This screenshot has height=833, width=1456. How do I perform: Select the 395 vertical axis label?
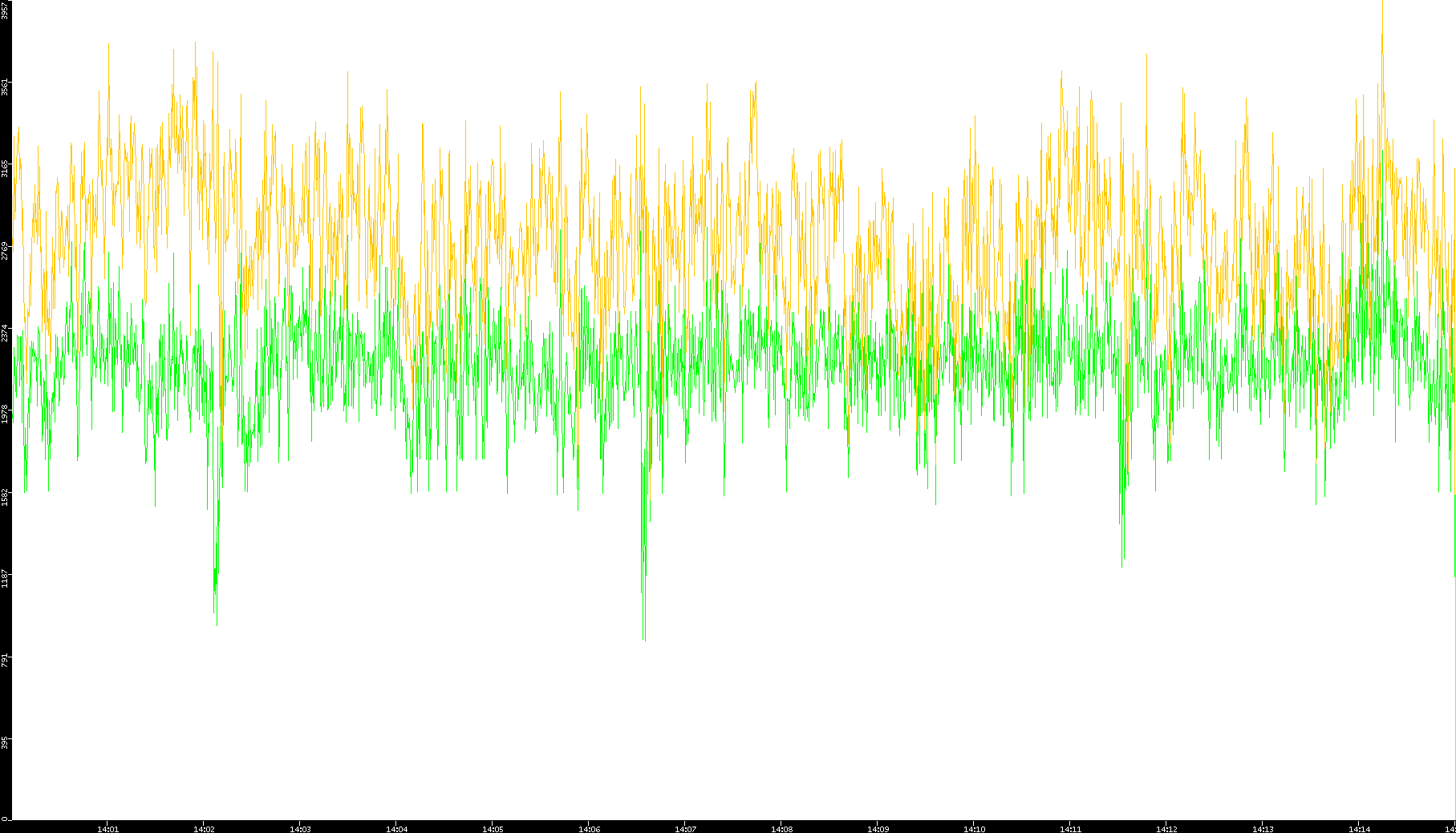click(5, 742)
